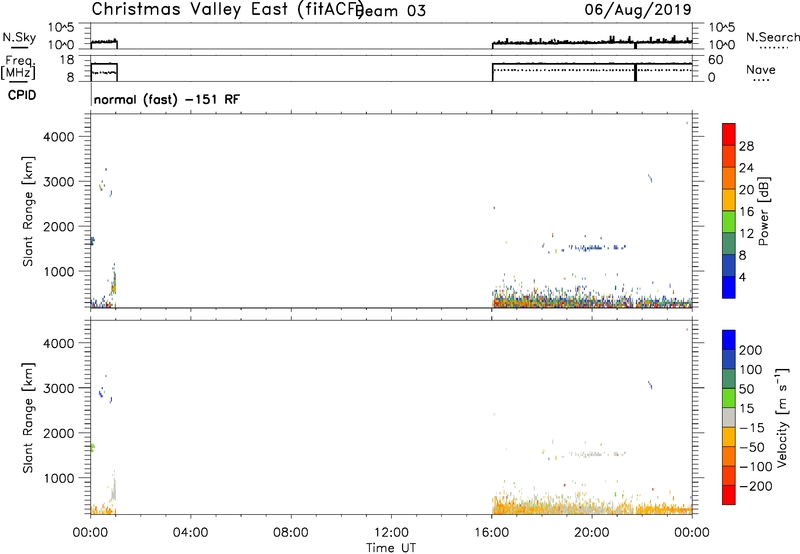Click the "Velocity [m s-1]" color bar label
This screenshot has width=800, height=554.
click(x=782, y=417)
